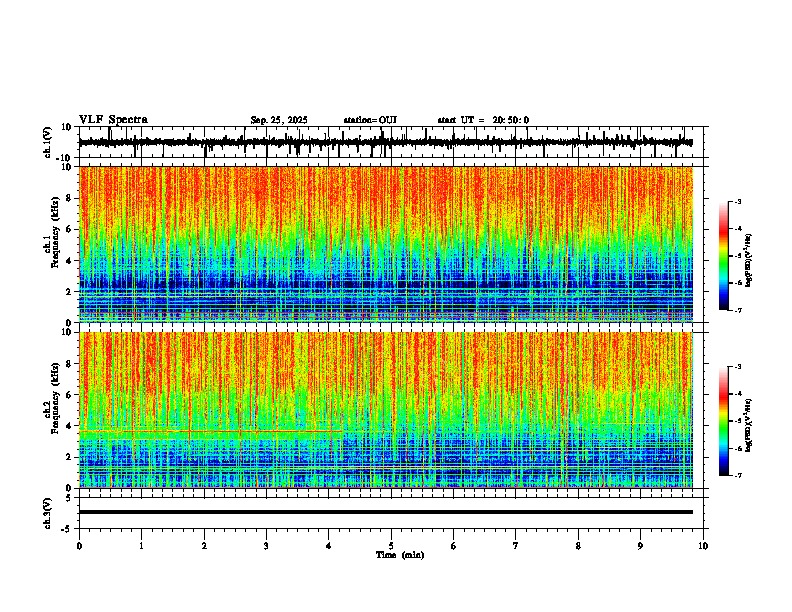Click the "station=OUI" header label
792x612 pixels.
(370, 120)
